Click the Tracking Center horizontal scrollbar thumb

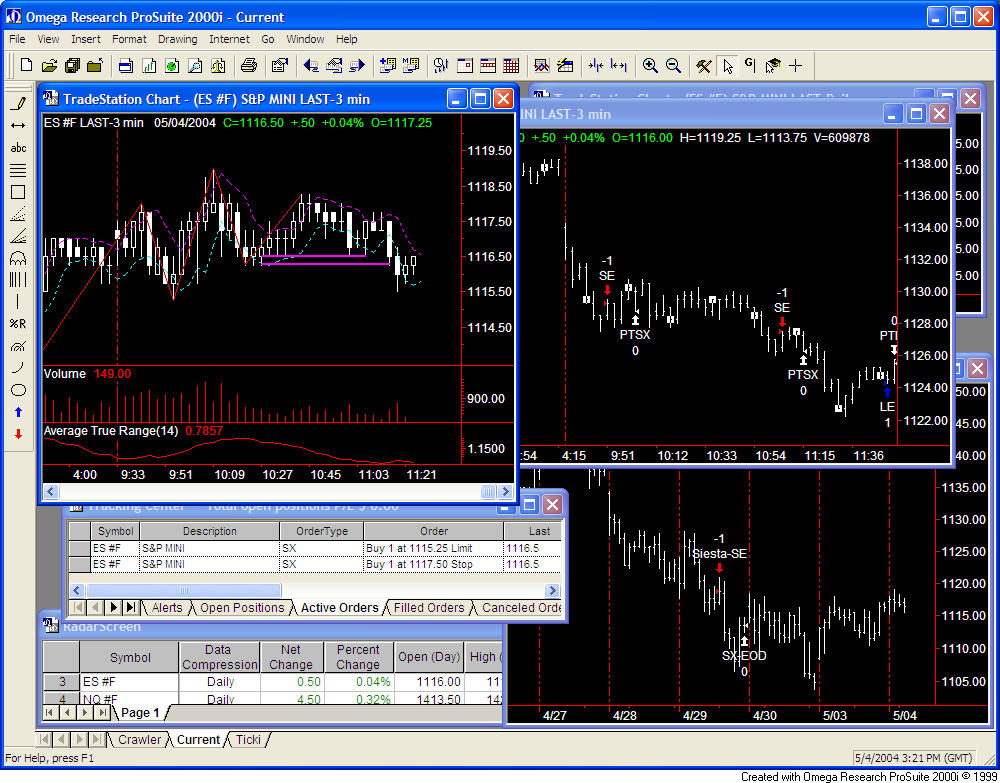[184, 590]
